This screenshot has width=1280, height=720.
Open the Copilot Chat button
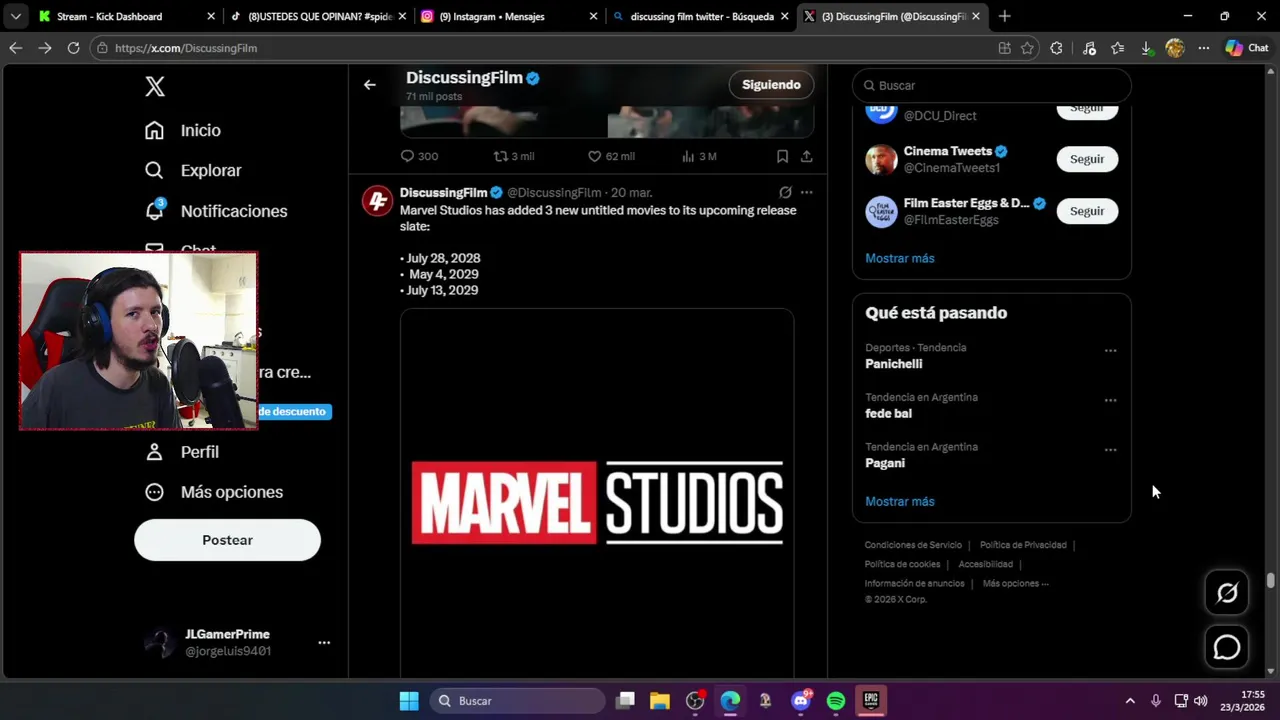pyautogui.click(x=1247, y=48)
